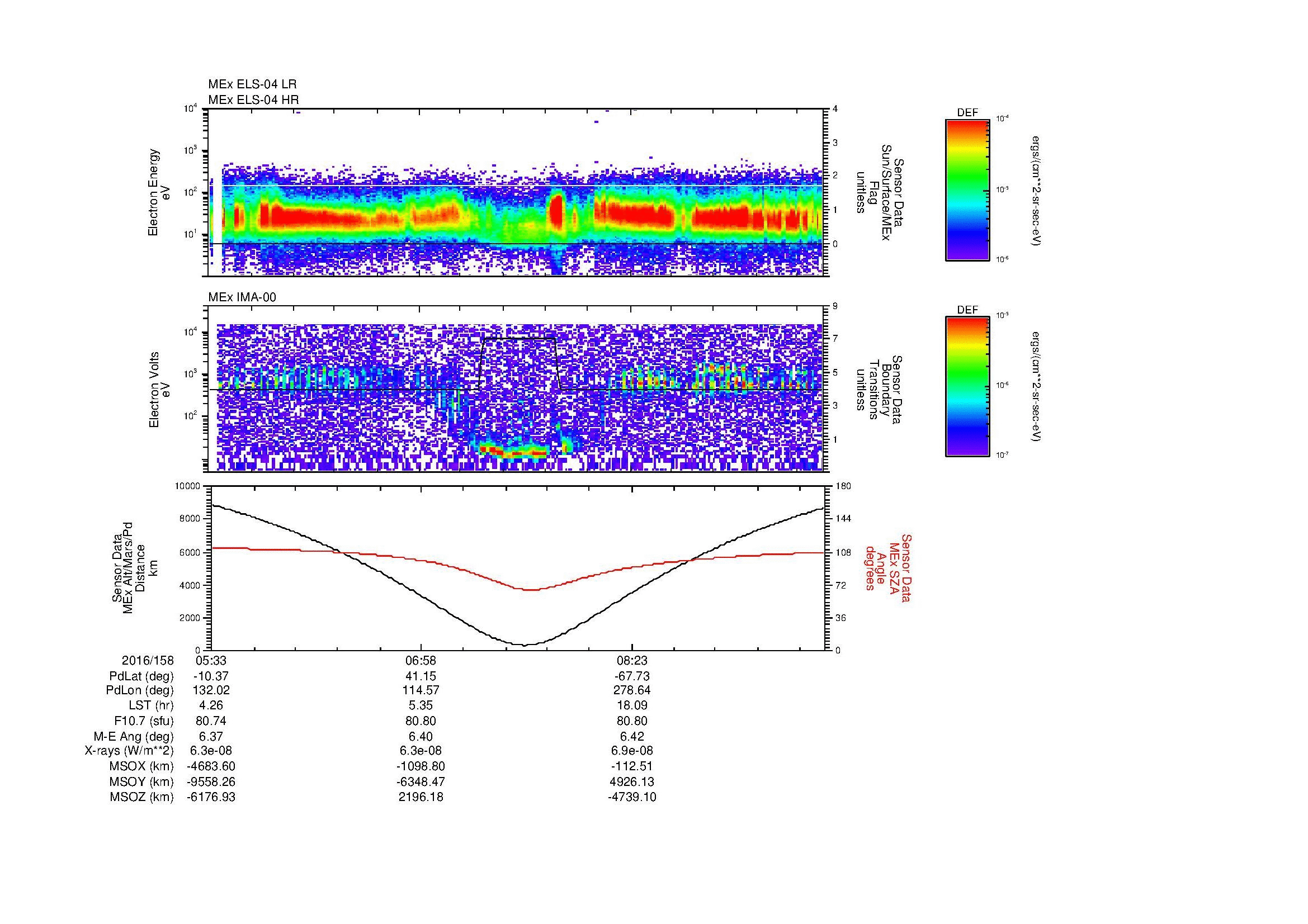This screenshot has width=1308, height=924.
Task: Click the PdLat value -10.37
Action: (x=211, y=676)
